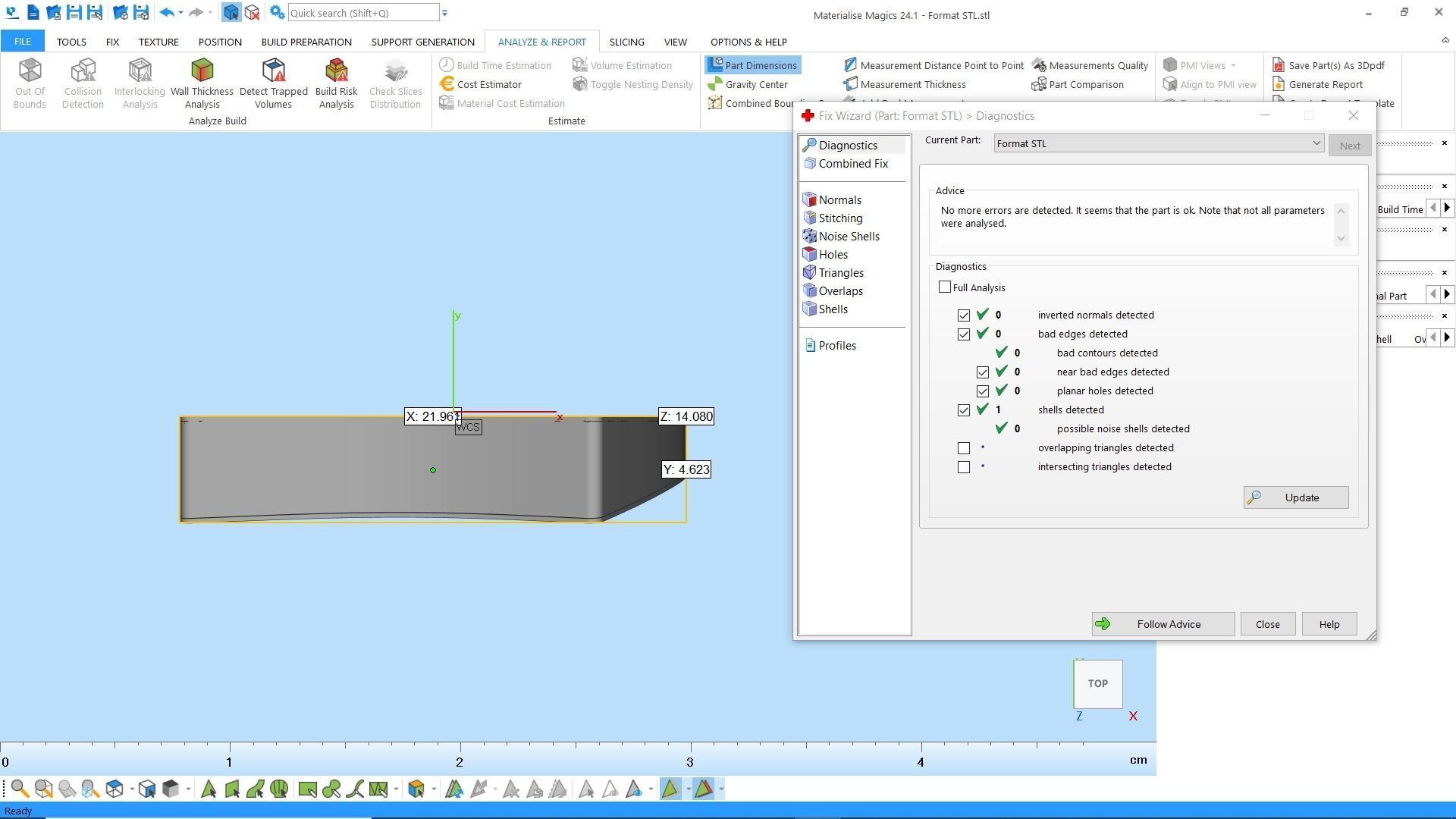Enable Full Analysis checkbox
This screenshot has height=819, width=1456.
click(x=945, y=287)
